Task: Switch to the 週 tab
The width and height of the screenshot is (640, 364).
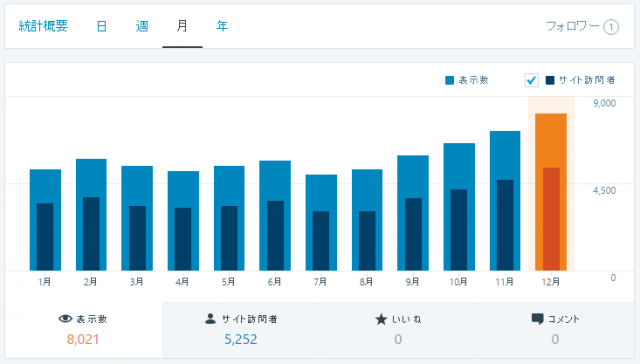Action: pos(142,27)
